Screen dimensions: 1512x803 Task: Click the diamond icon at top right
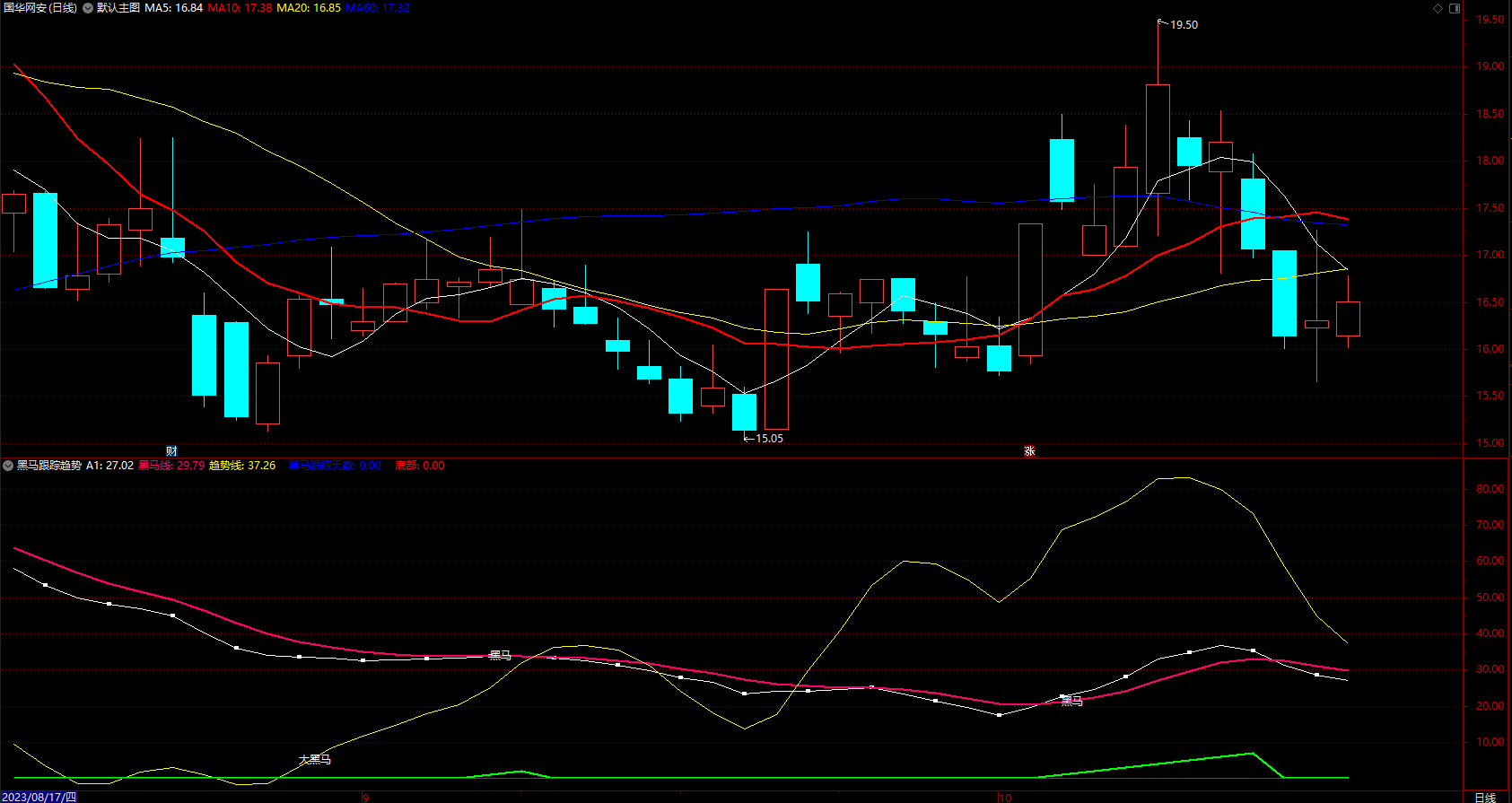tap(1438, 8)
